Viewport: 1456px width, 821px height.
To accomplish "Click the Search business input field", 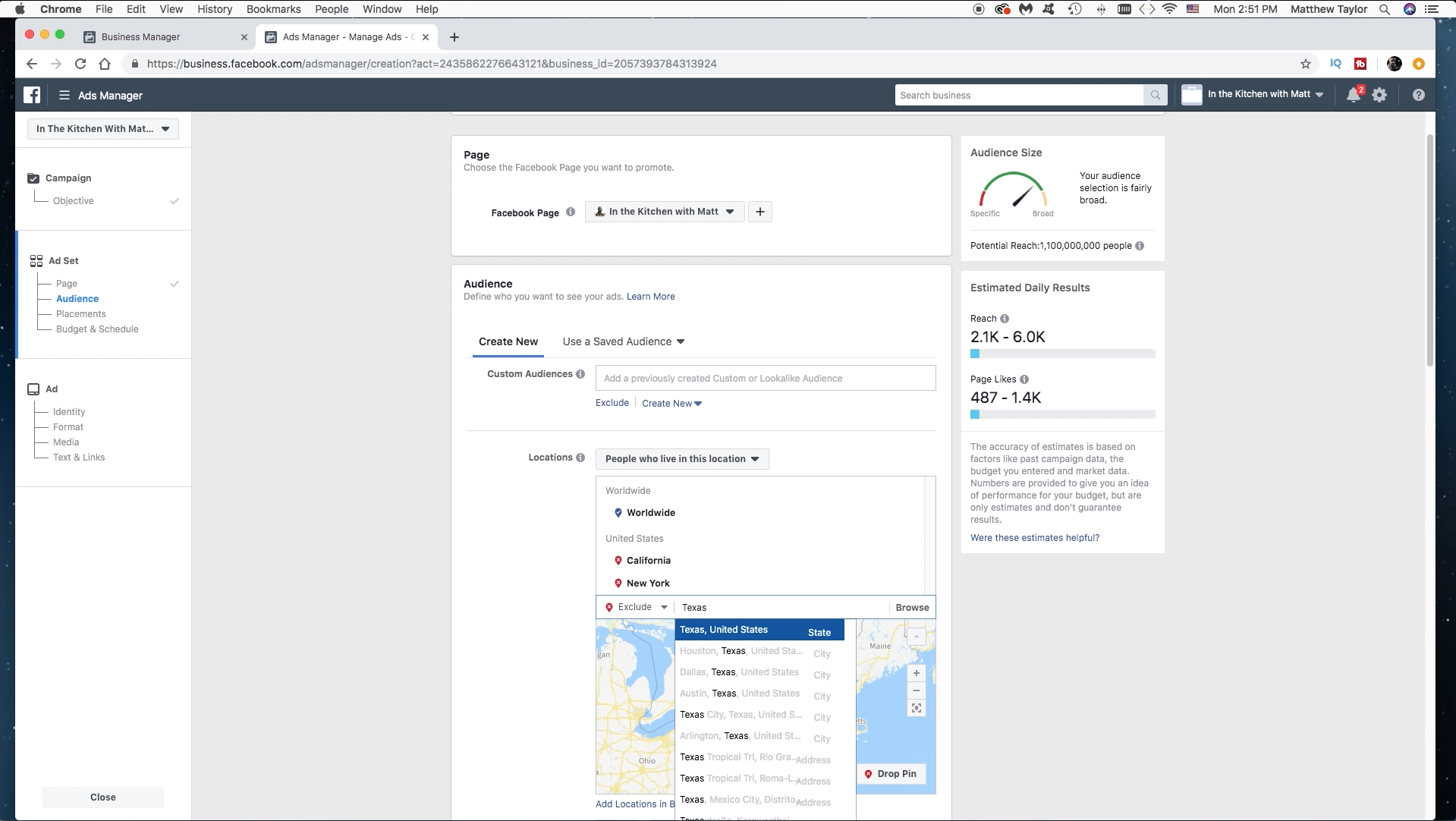I will pos(1019,95).
